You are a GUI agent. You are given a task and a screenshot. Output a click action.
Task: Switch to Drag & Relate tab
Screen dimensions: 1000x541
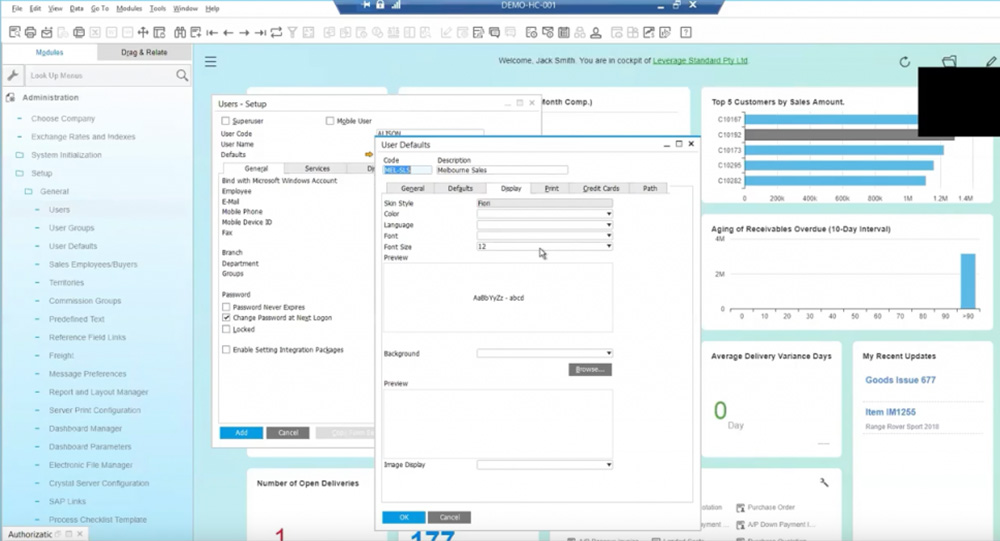[x=144, y=52]
